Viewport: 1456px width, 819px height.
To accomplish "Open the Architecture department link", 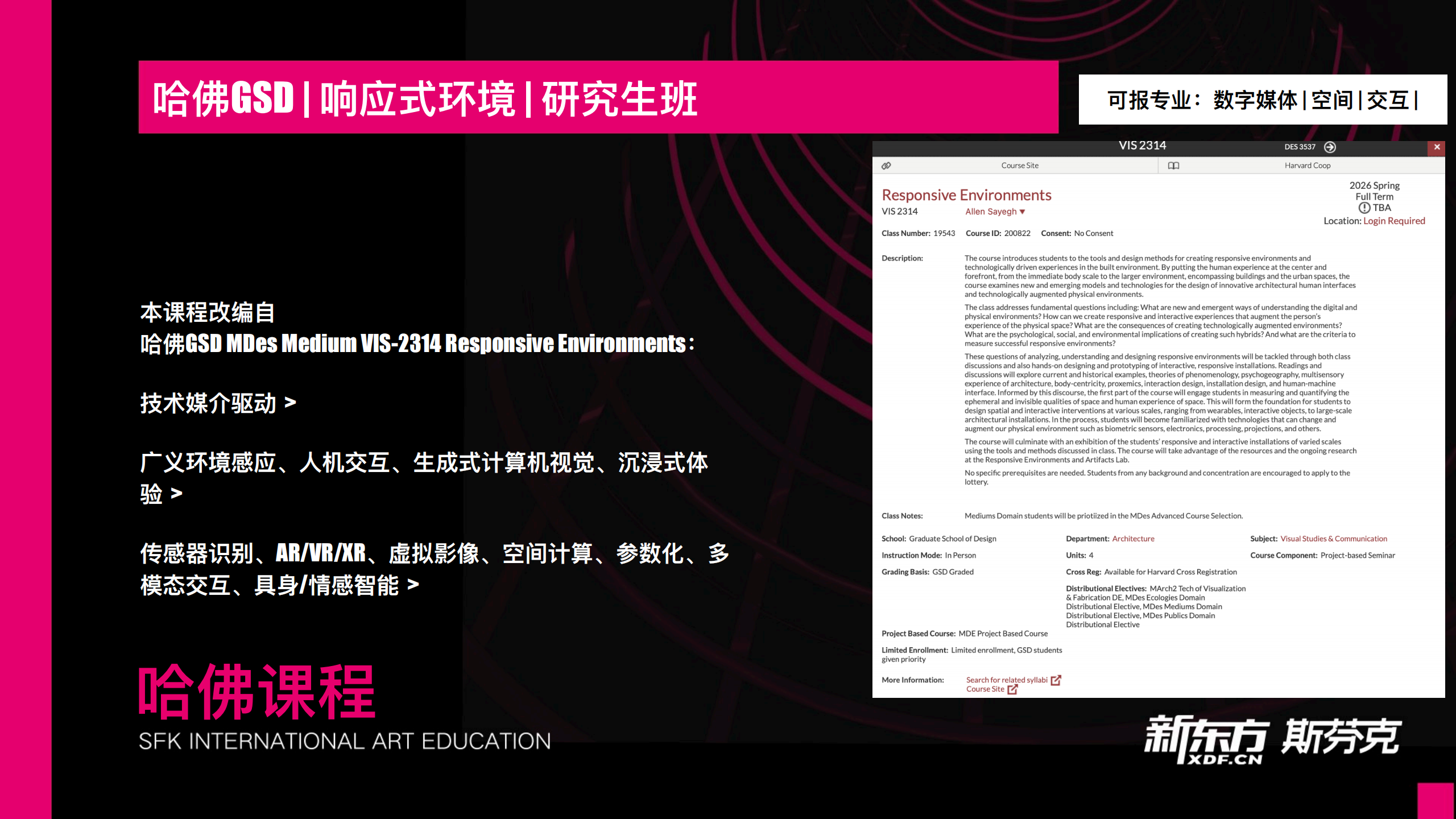I will pos(1133,539).
